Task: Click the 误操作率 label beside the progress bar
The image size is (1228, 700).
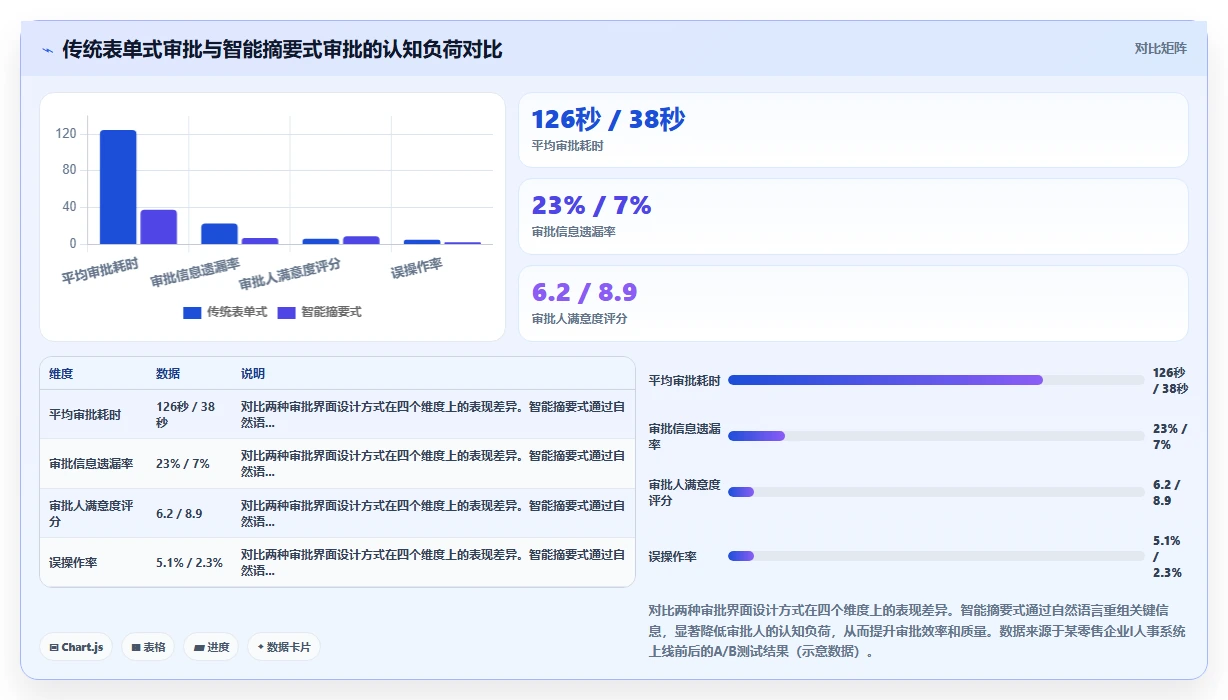Action: click(x=673, y=556)
